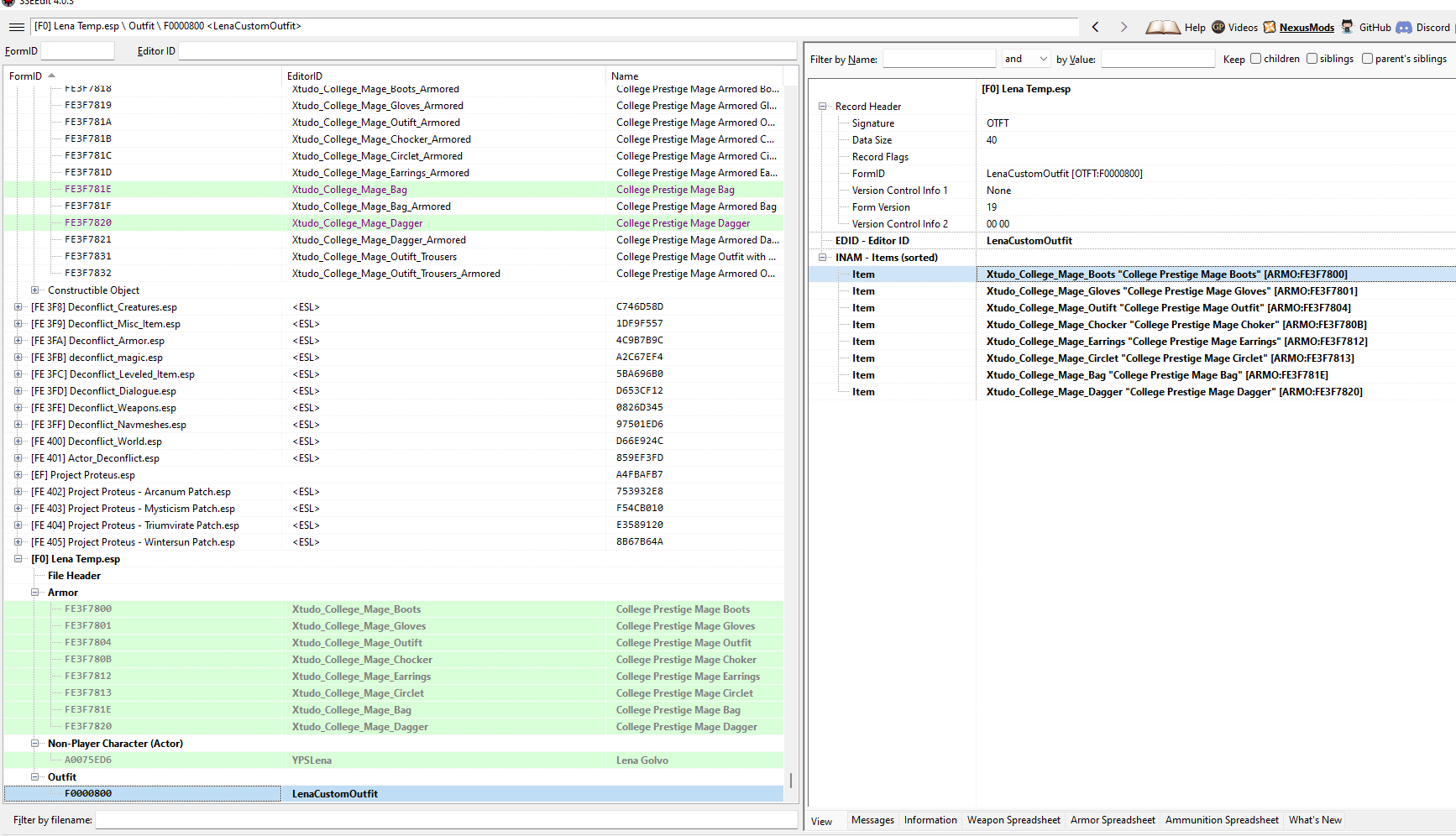Toggle Keep parent's siblings checkbox
Screen dimensions: 1456x836
(1367, 59)
